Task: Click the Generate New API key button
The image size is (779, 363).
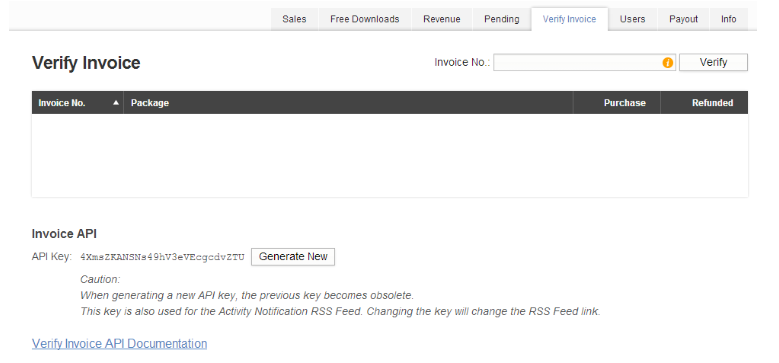Action: pyautogui.click(x=293, y=257)
